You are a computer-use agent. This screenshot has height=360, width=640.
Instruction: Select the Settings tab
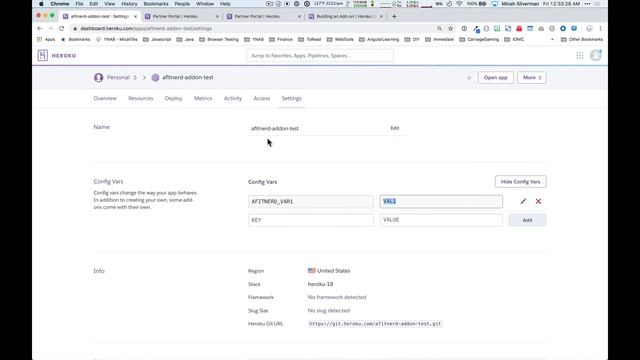coord(291,98)
